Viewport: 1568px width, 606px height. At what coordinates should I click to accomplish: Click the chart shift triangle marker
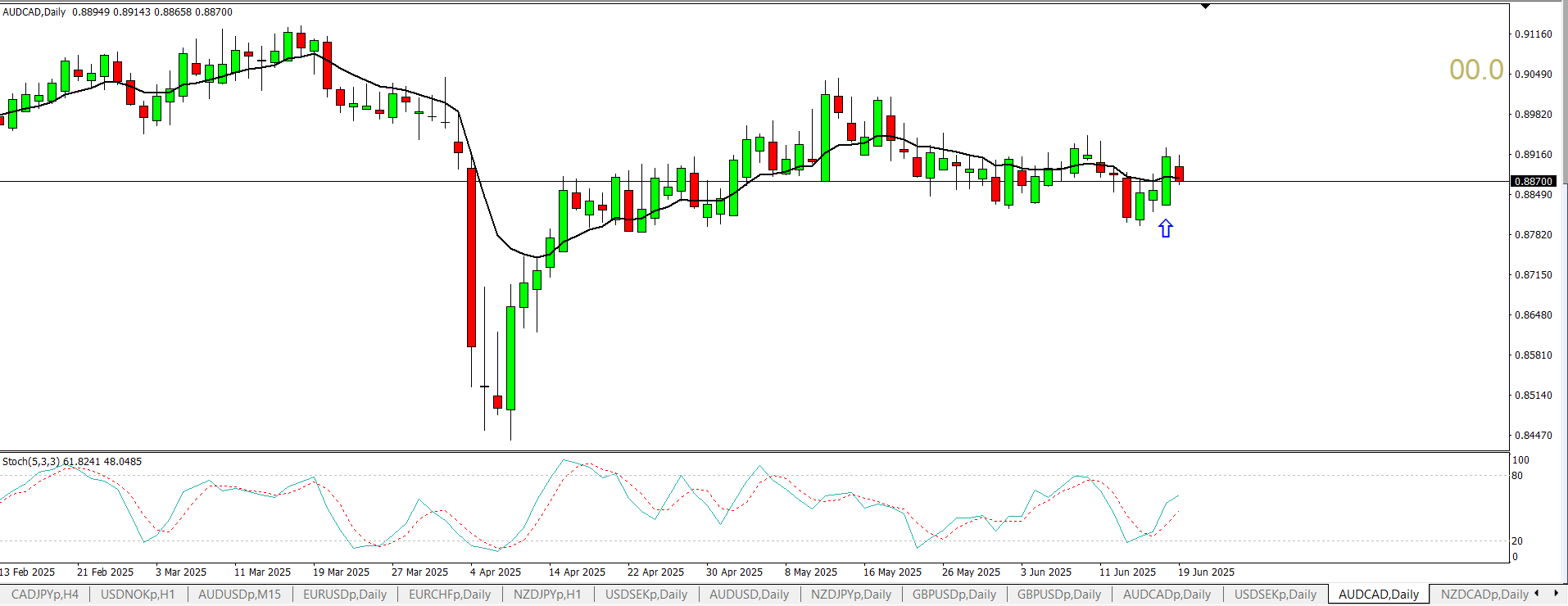point(1205,7)
